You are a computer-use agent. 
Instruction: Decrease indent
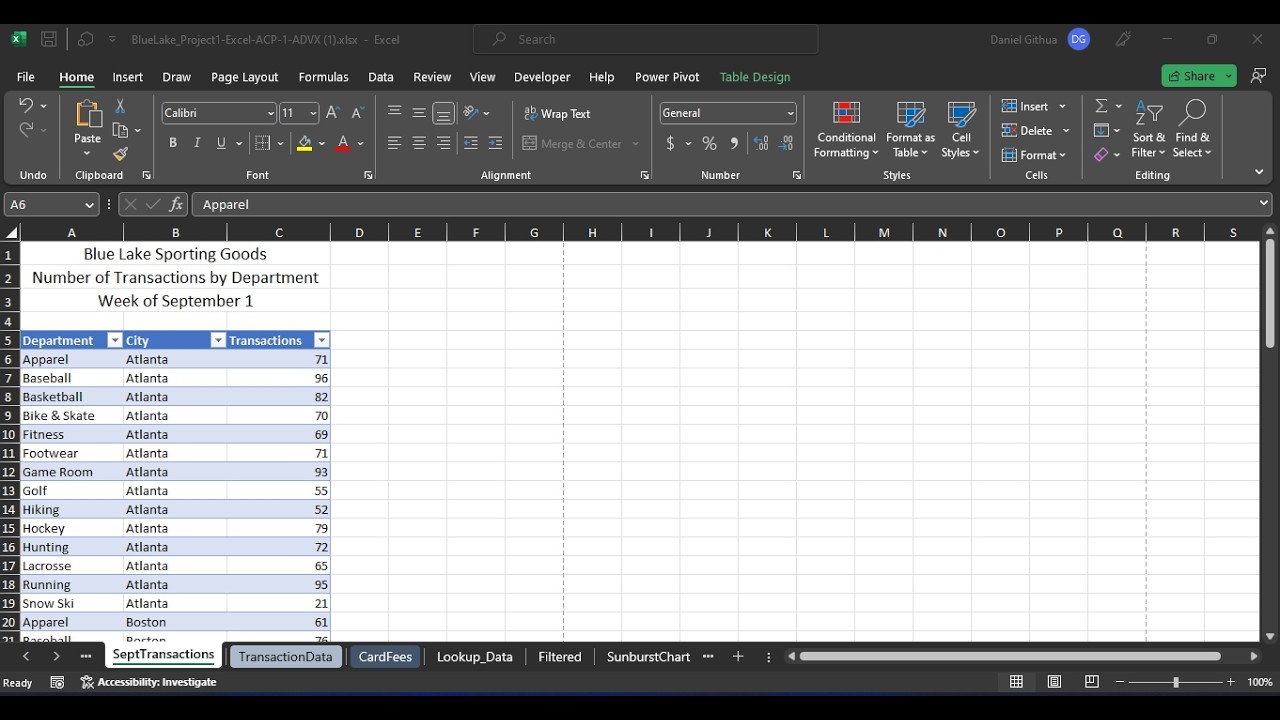pos(471,143)
